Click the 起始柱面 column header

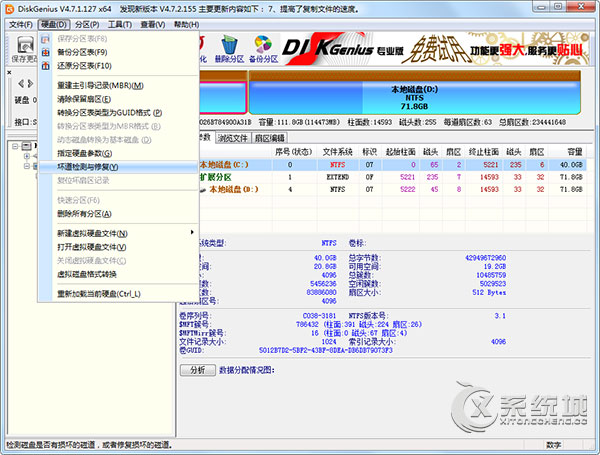pos(400,152)
